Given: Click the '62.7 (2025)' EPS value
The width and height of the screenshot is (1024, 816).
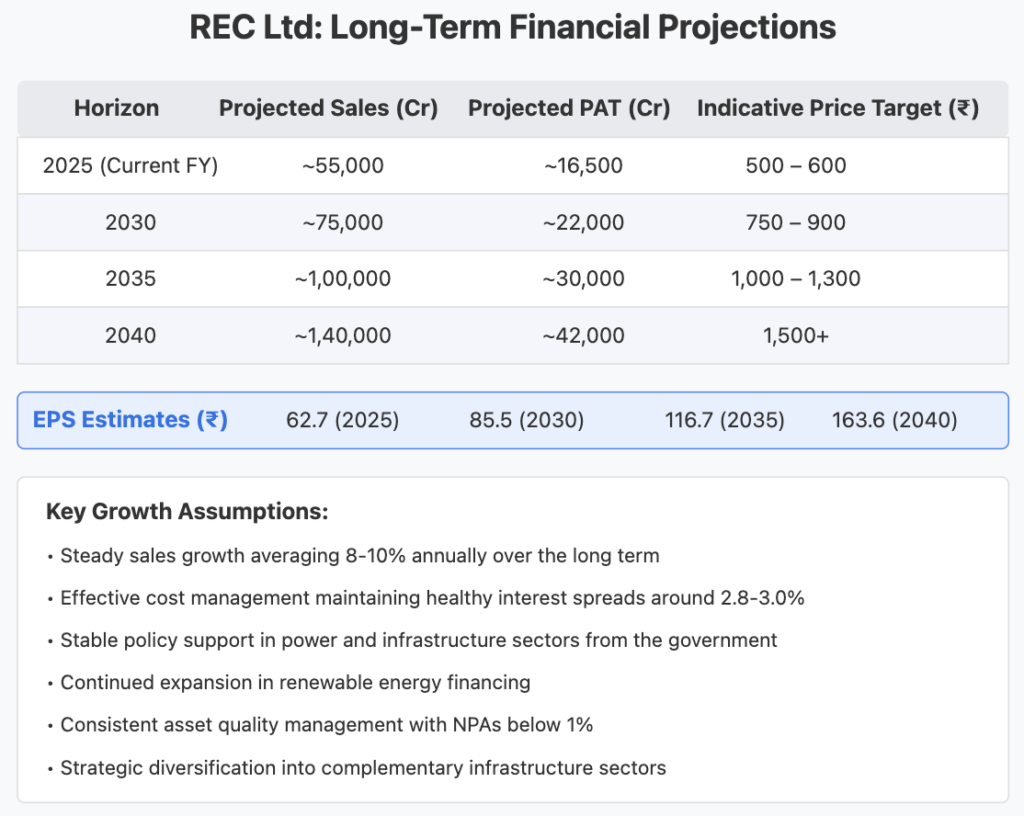Looking at the screenshot, I should [x=343, y=420].
